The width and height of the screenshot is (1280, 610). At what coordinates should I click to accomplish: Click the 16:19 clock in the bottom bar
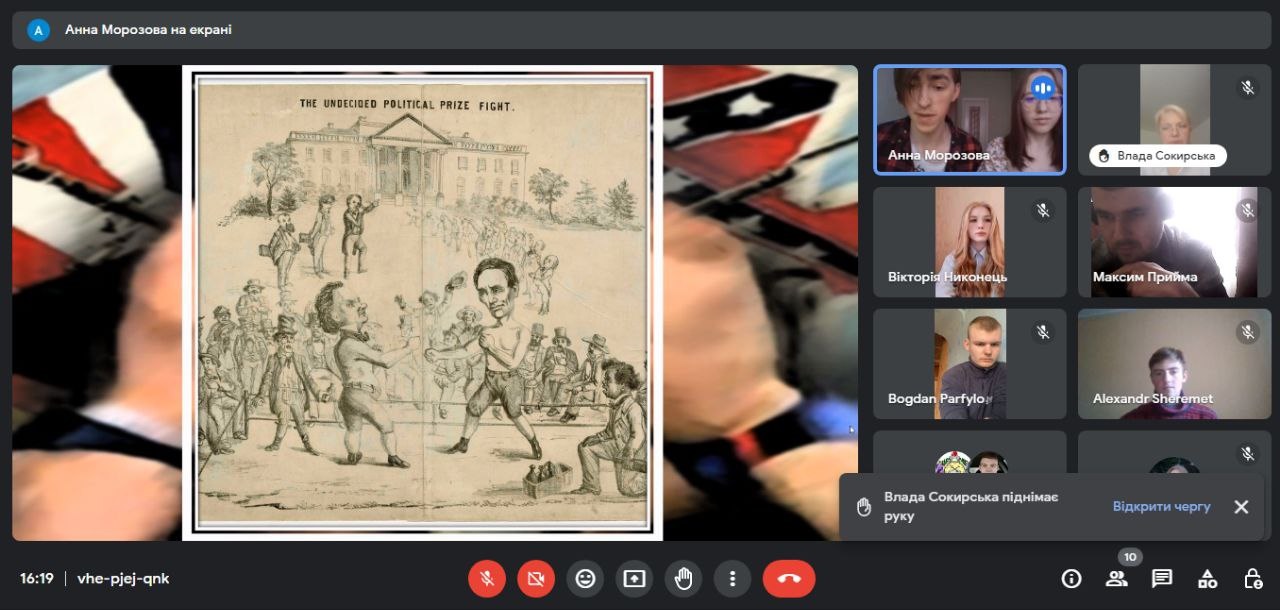click(36, 578)
